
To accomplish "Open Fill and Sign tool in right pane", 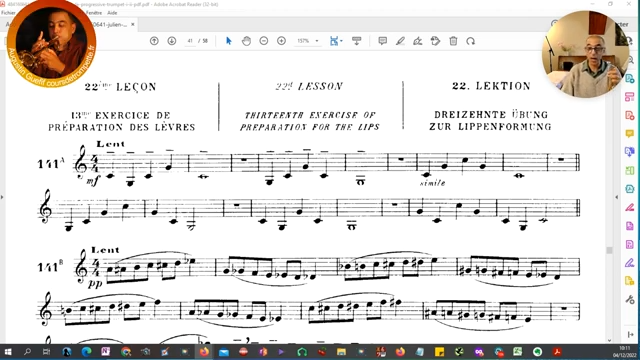I will [629, 262].
